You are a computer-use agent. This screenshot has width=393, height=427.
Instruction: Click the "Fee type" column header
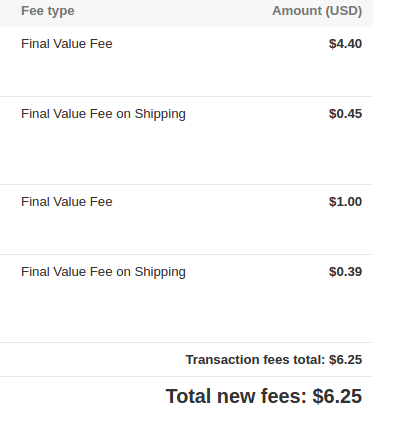48,11
